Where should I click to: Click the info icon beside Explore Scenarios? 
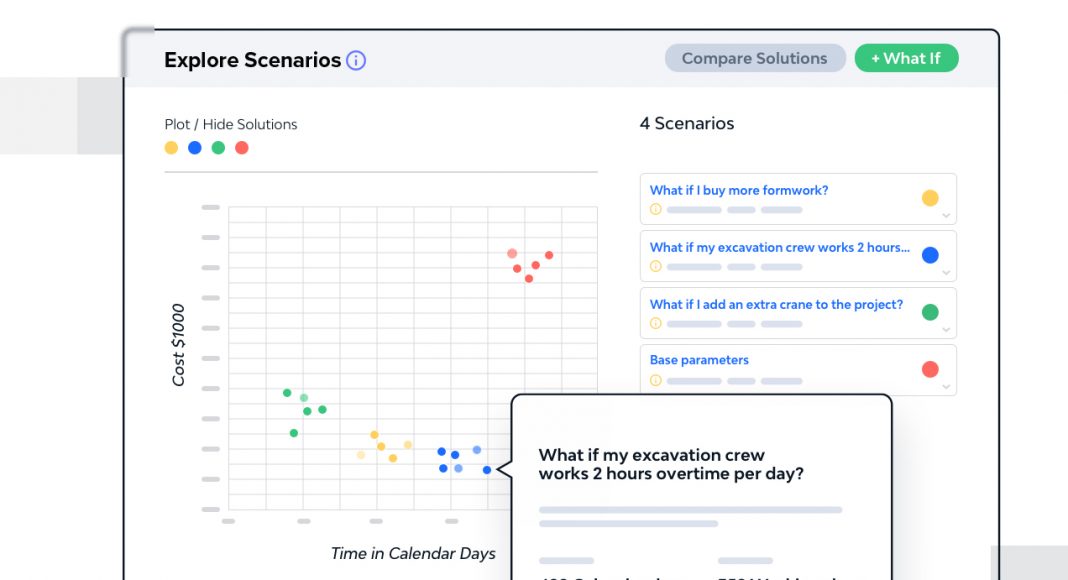(x=356, y=60)
